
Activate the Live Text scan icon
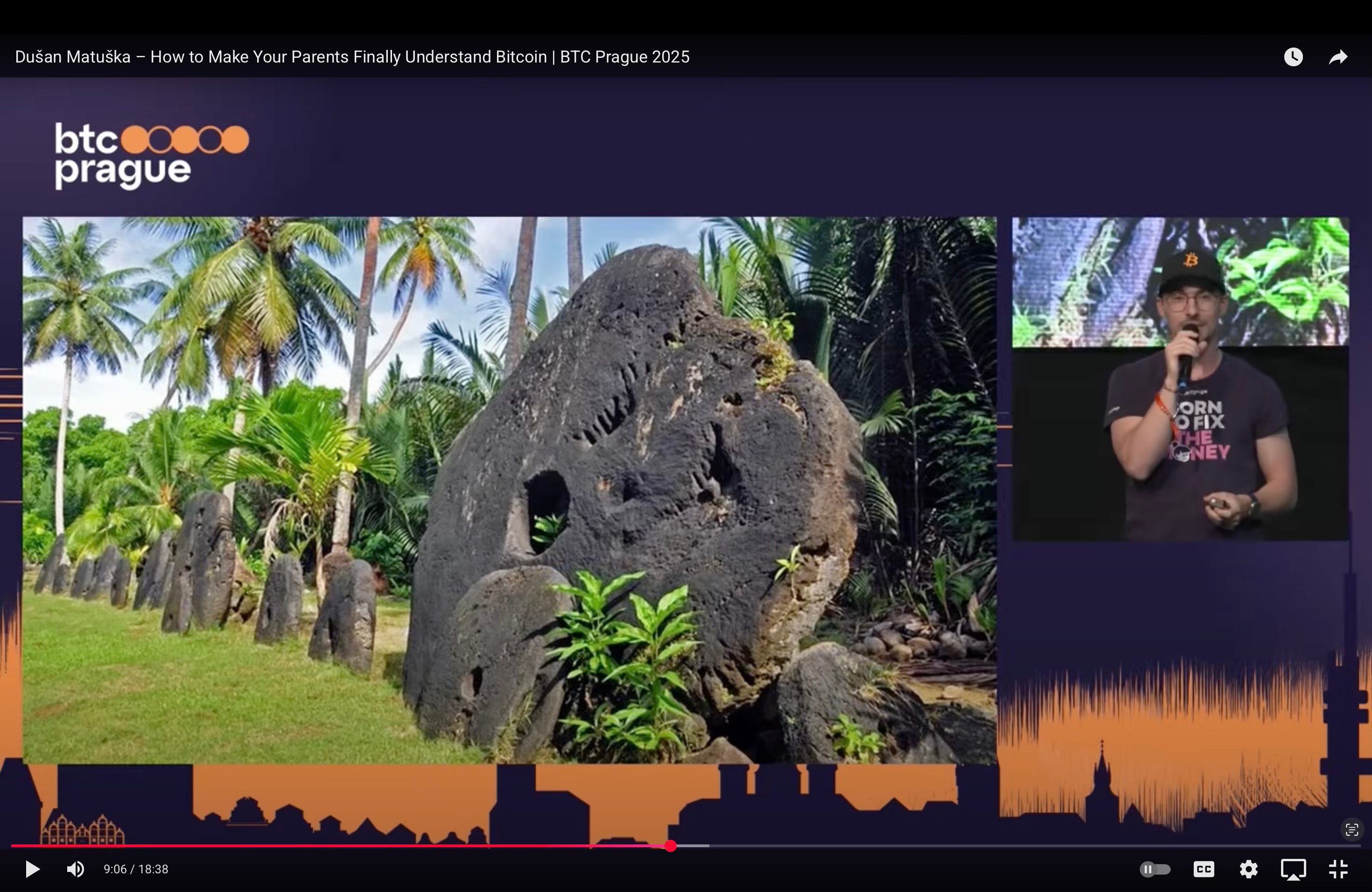point(1351,830)
